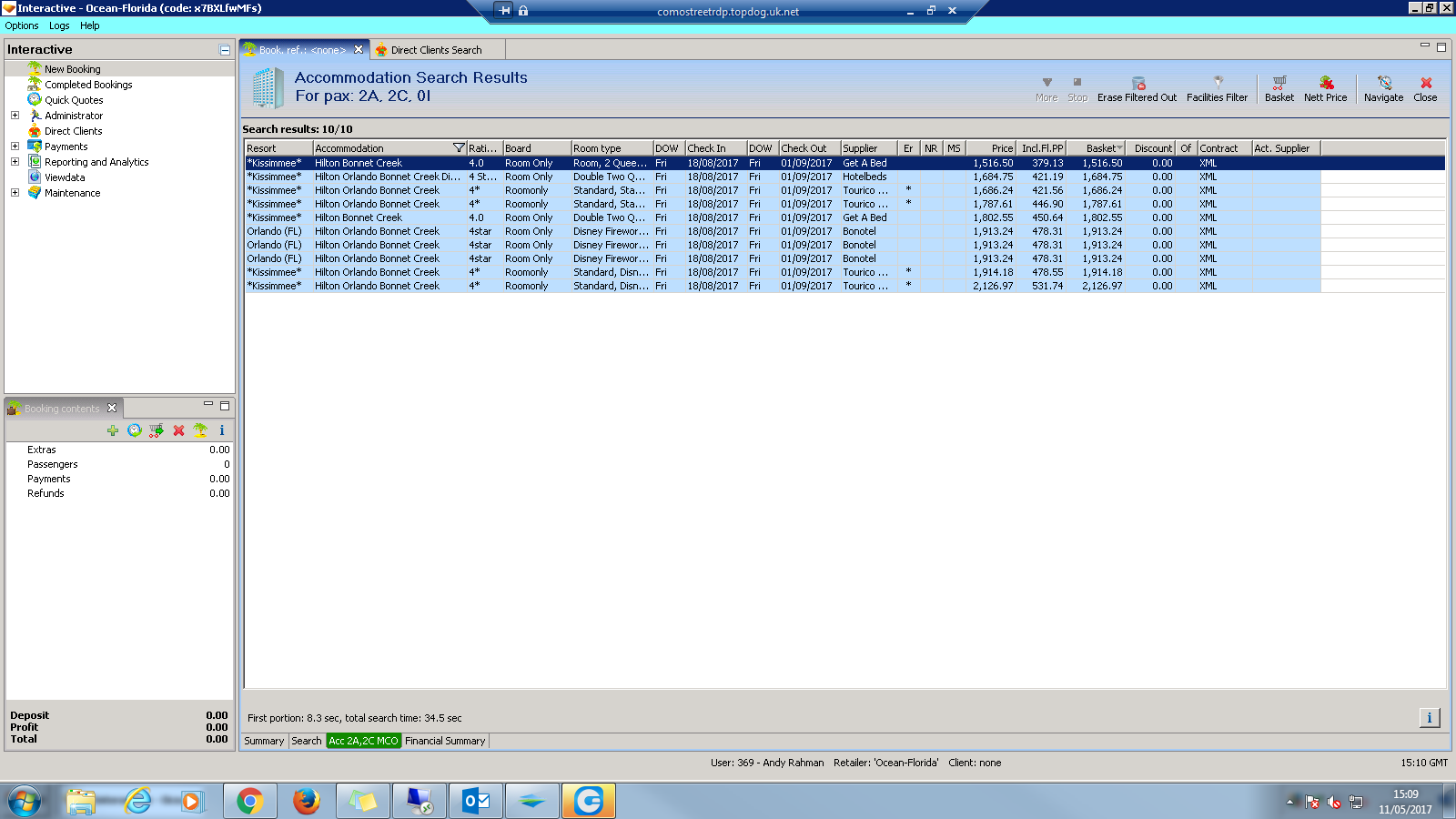Open Internet Explorer from the taskbar
The height and width of the screenshot is (819, 1456).
[x=137, y=801]
